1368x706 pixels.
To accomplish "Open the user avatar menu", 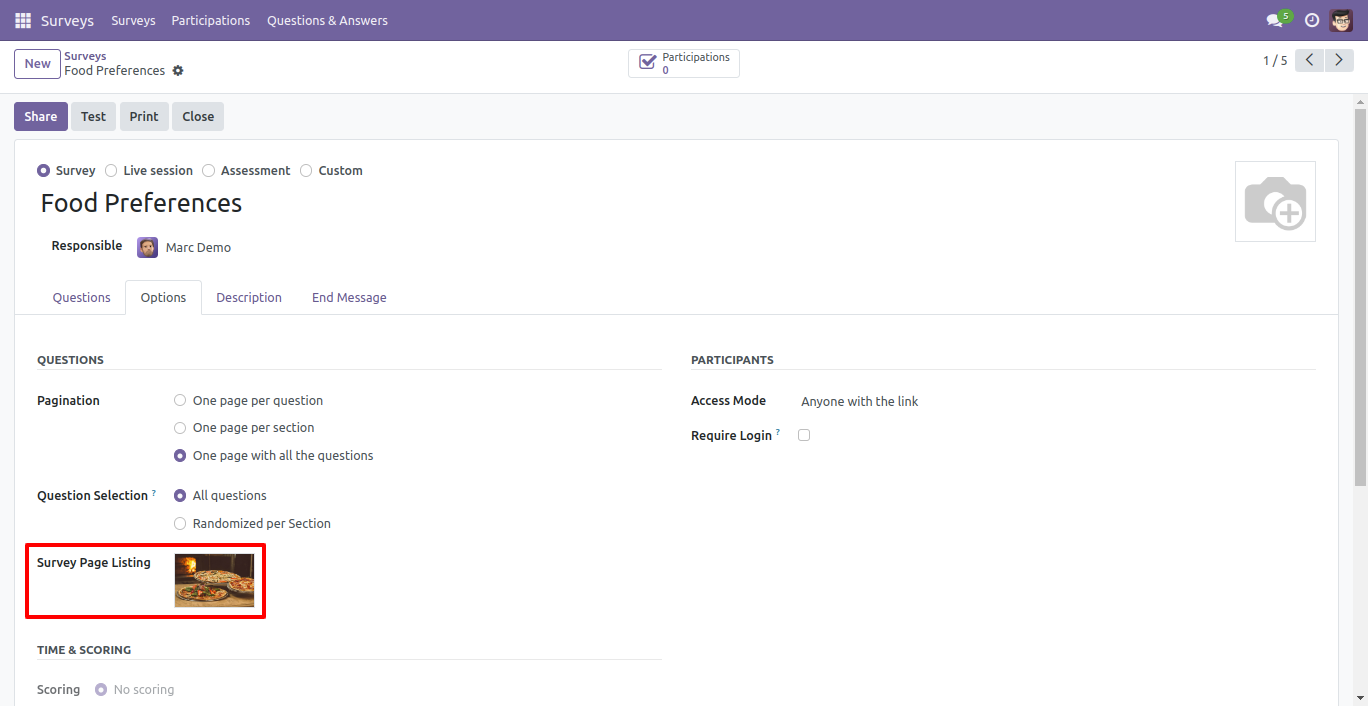I will (x=1341, y=20).
